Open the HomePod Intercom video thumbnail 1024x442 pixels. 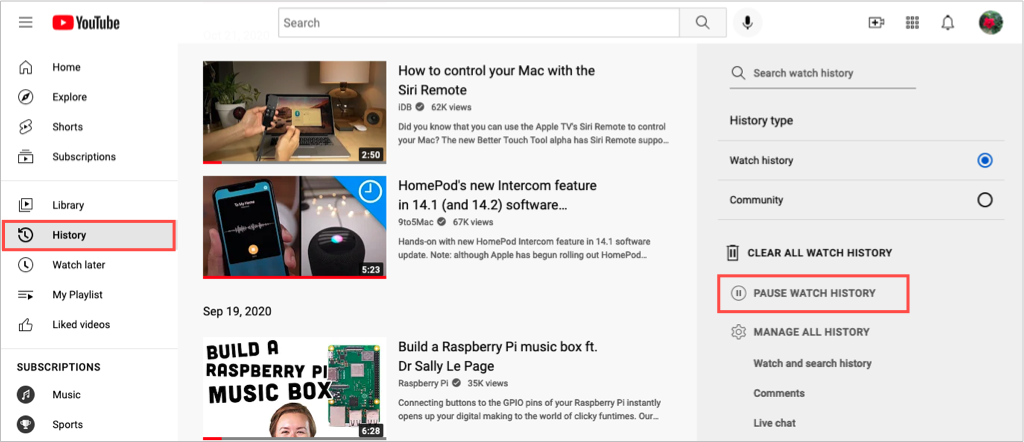pyautogui.click(x=295, y=227)
